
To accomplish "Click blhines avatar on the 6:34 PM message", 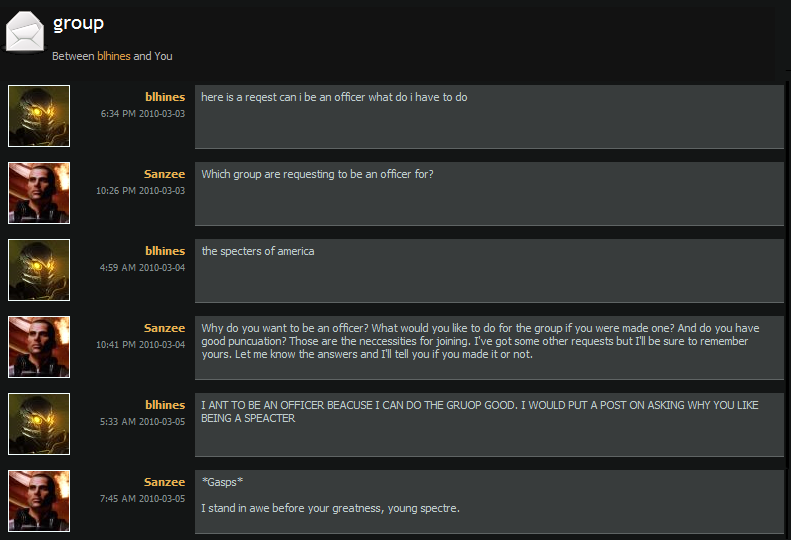I will (39, 116).
